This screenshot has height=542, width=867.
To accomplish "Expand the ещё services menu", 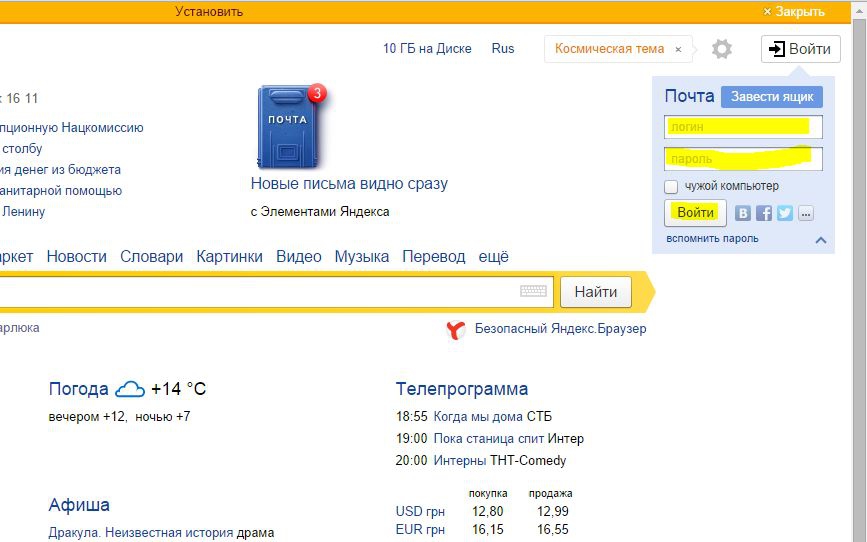I will point(493,257).
